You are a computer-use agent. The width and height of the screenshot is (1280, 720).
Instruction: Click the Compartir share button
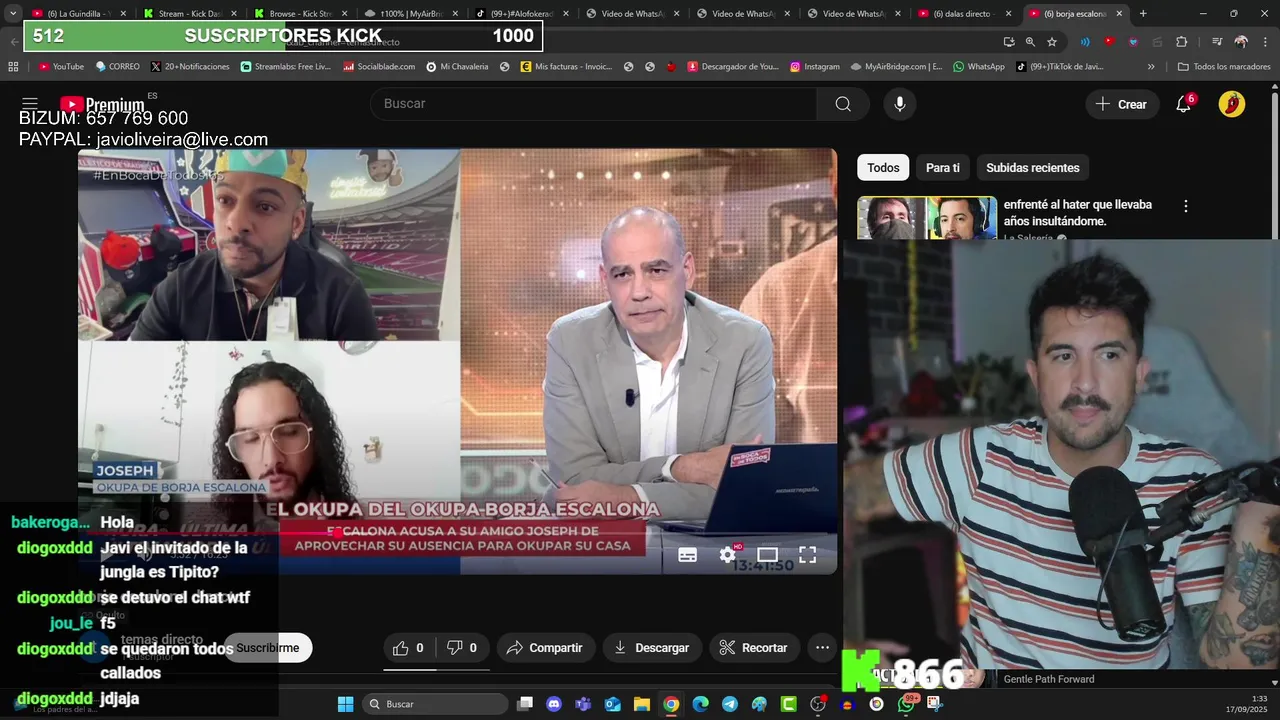pos(545,648)
